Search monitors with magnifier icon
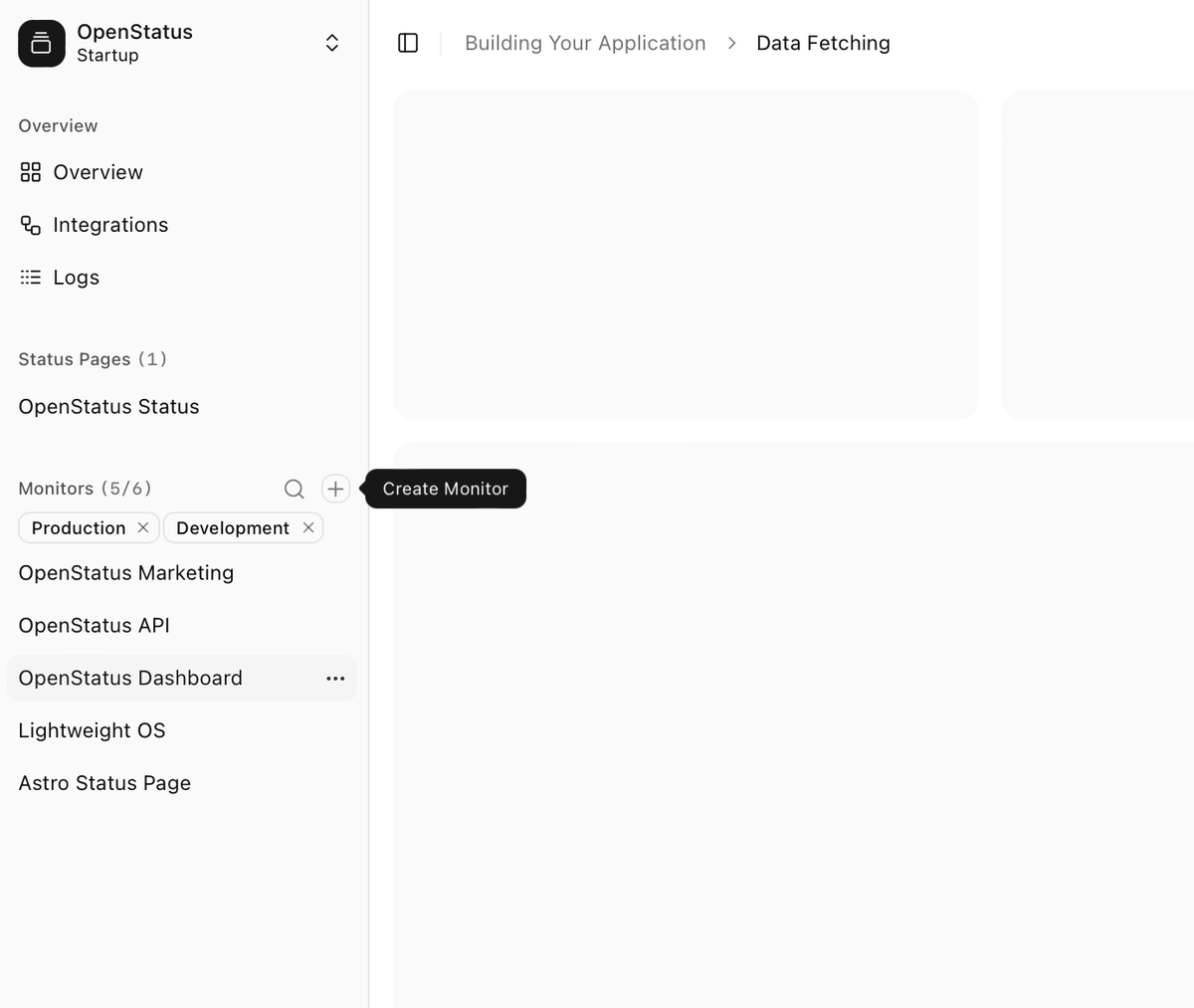Image resolution: width=1194 pixels, height=1008 pixels. (294, 489)
